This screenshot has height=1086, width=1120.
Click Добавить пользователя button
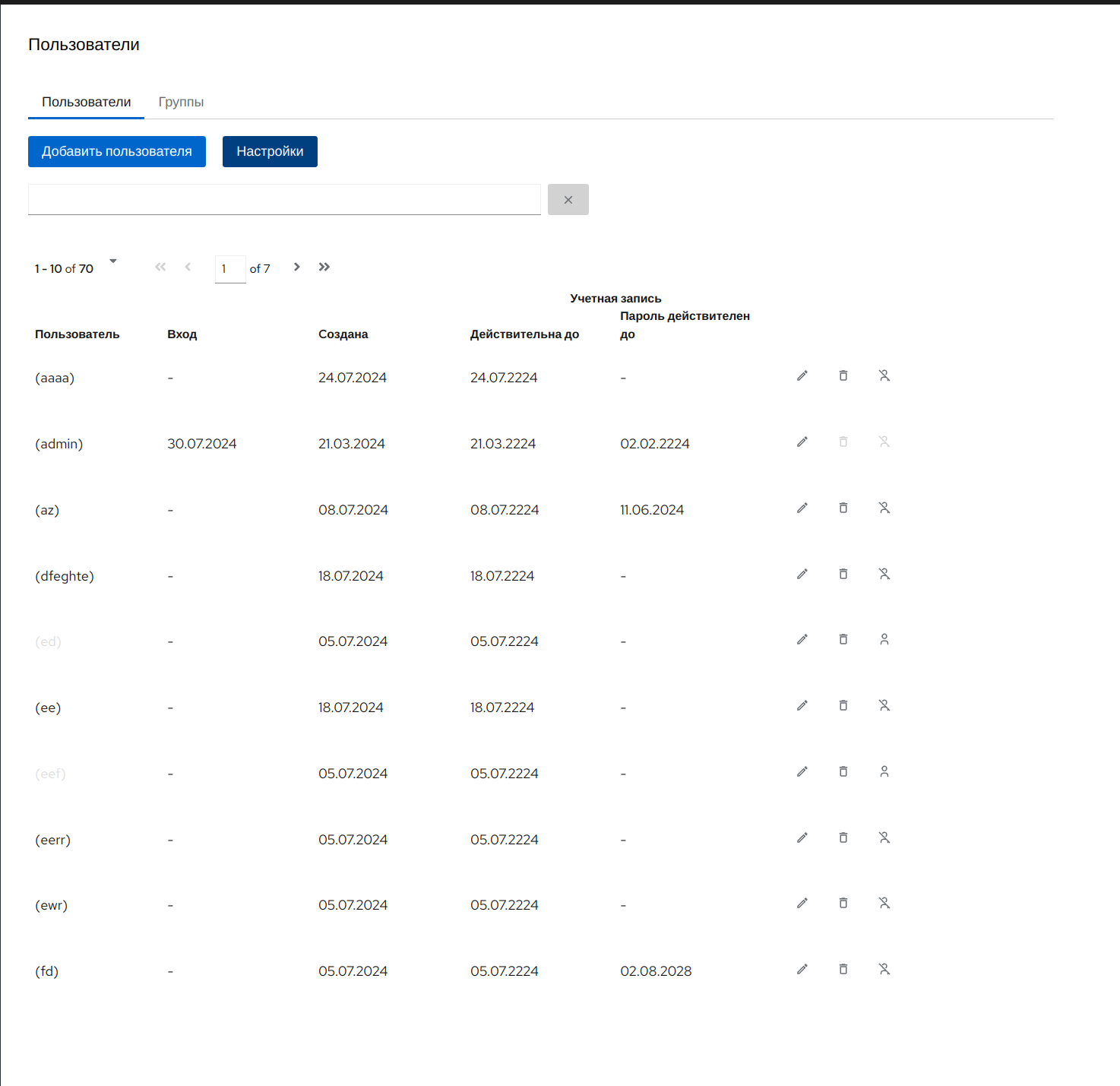coord(117,151)
